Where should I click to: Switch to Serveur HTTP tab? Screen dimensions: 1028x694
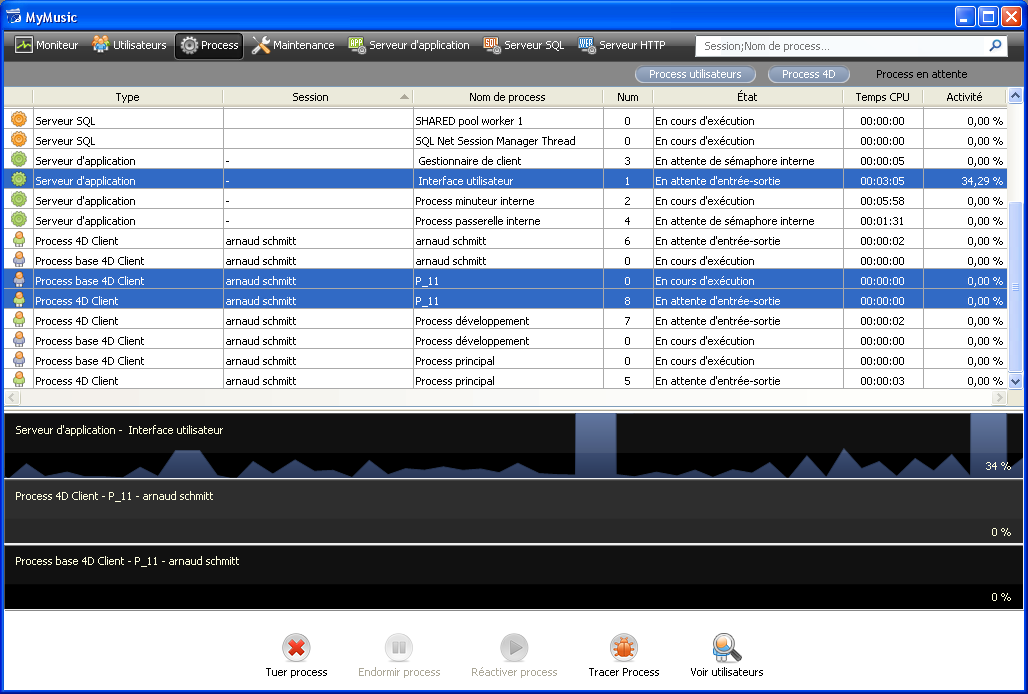pyautogui.click(x=622, y=45)
